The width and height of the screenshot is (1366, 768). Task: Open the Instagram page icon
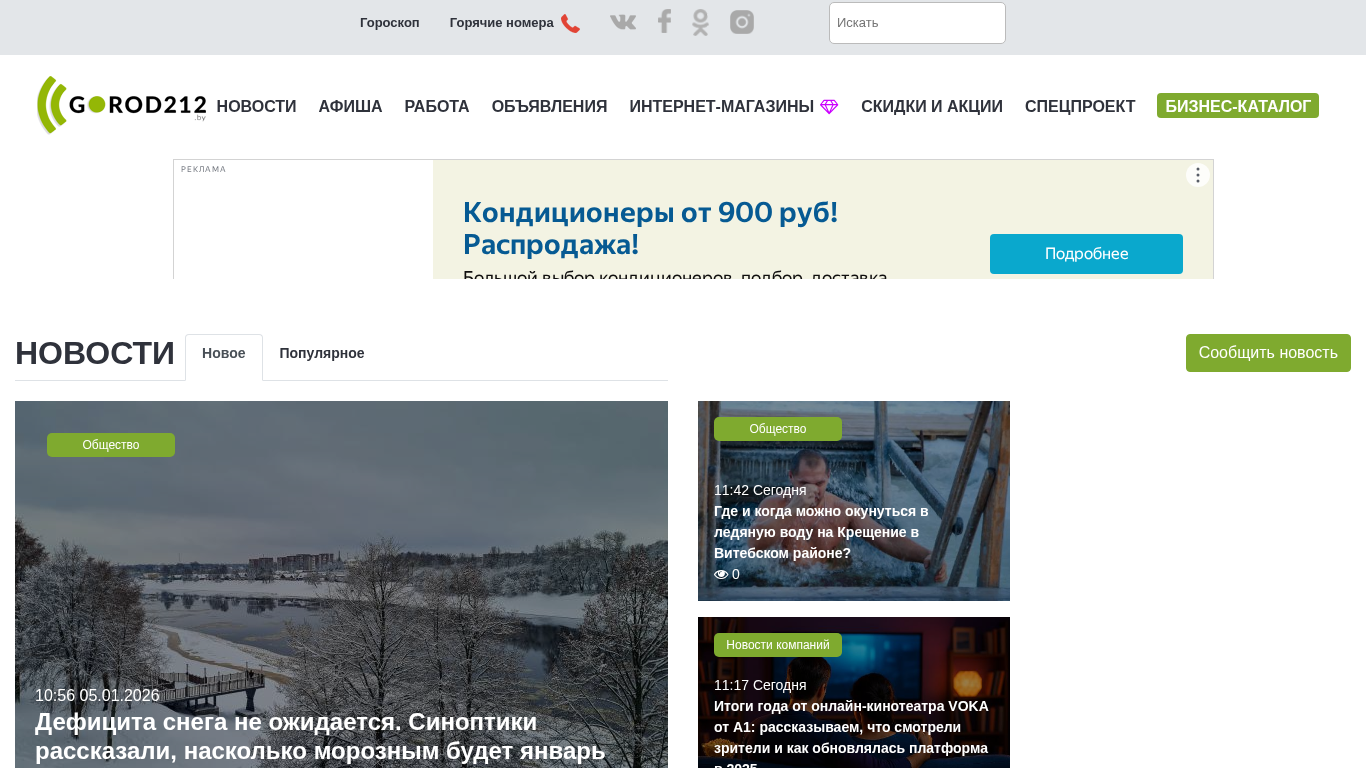pos(742,22)
